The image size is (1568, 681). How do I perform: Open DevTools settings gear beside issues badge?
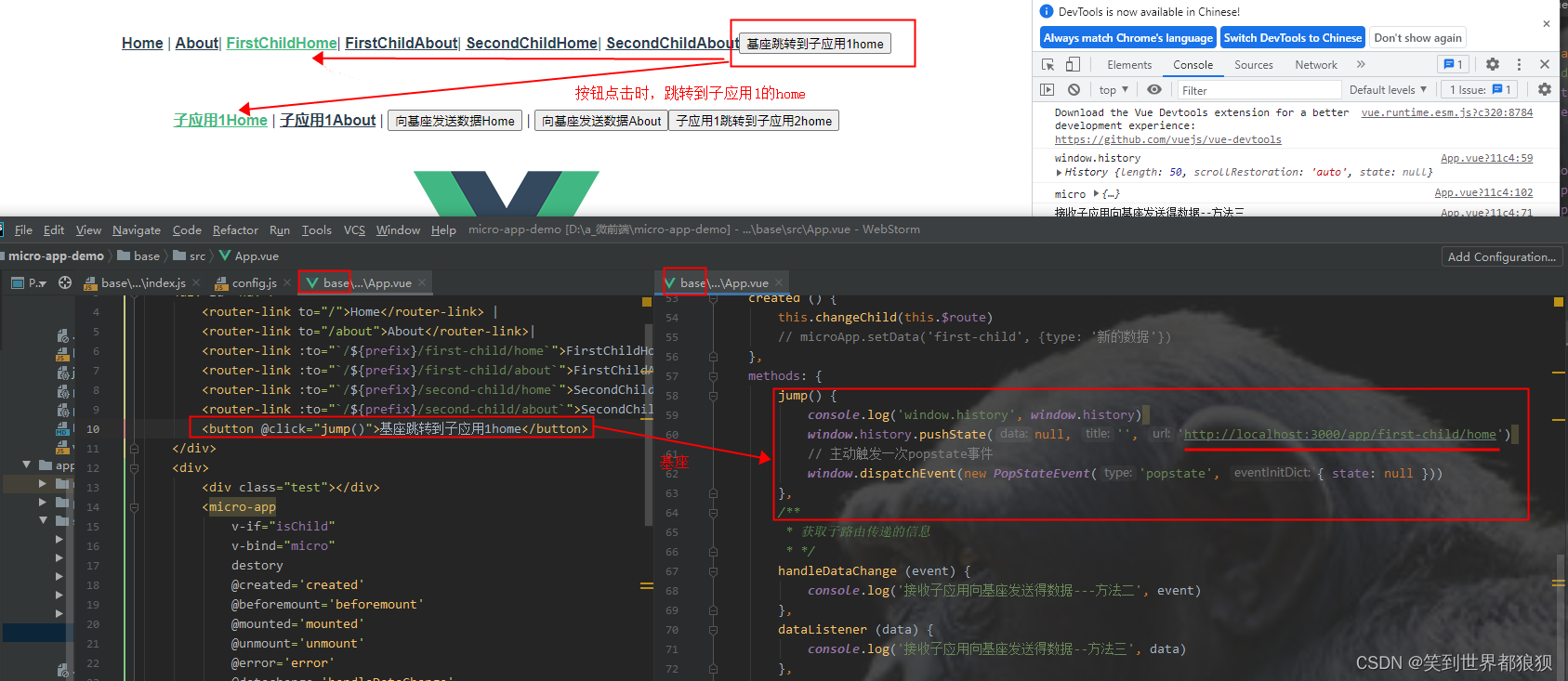click(x=1493, y=64)
